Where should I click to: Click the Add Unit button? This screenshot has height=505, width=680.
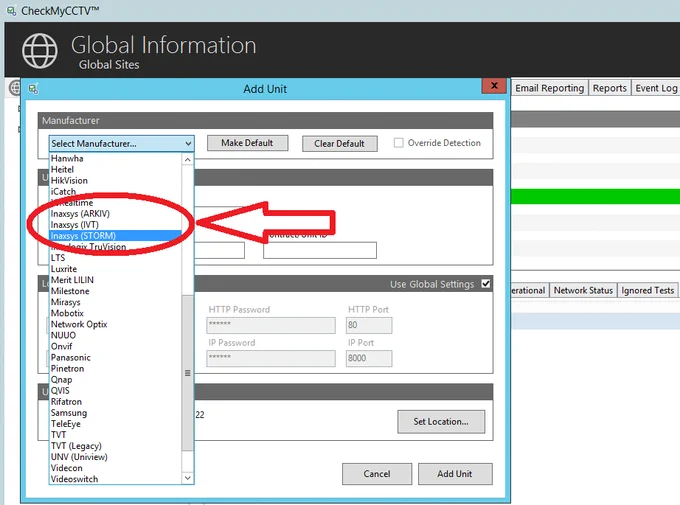click(455, 474)
